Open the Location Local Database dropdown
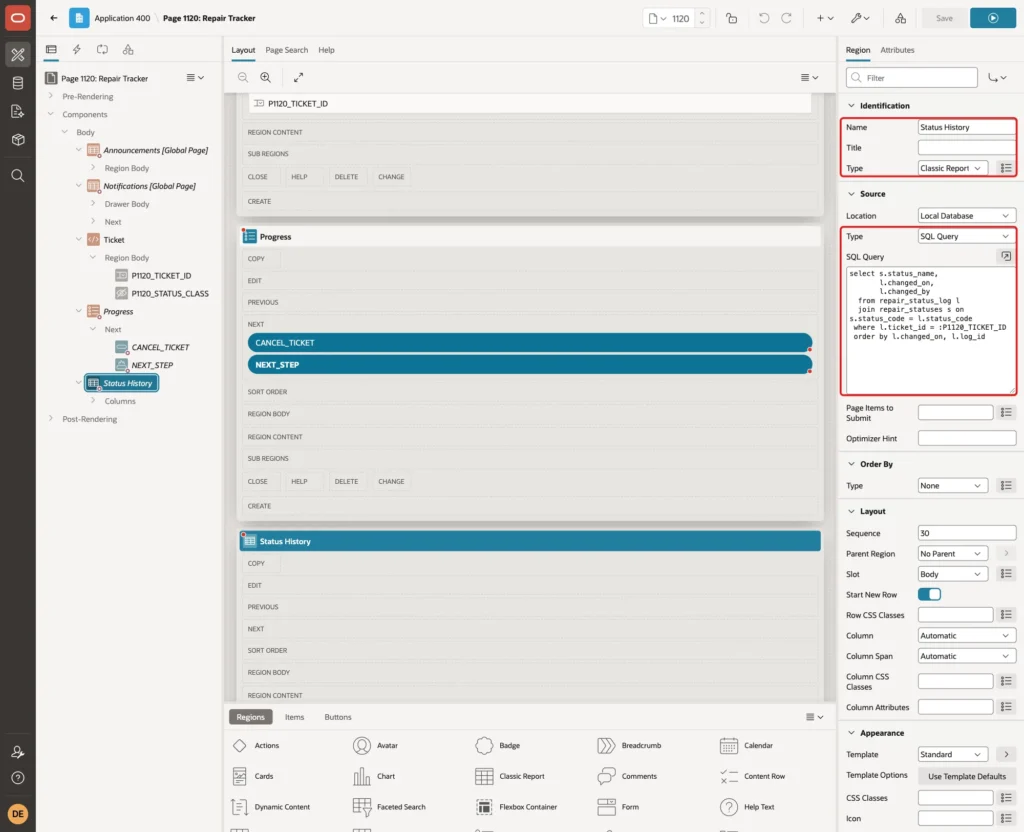 (x=967, y=216)
